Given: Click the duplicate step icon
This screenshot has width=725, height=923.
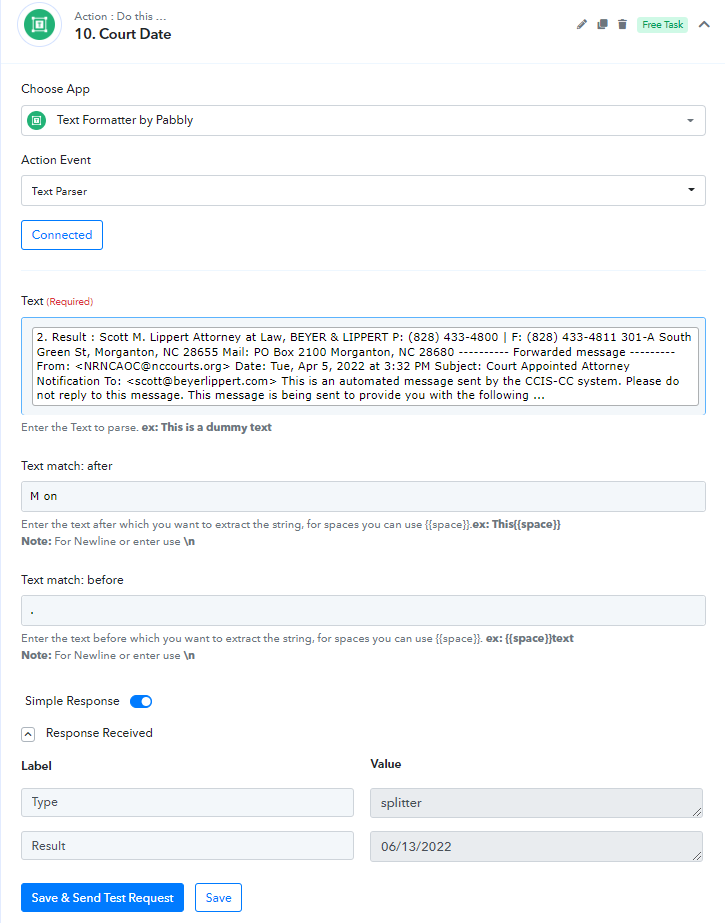Looking at the screenshot, I should [602, 24].
